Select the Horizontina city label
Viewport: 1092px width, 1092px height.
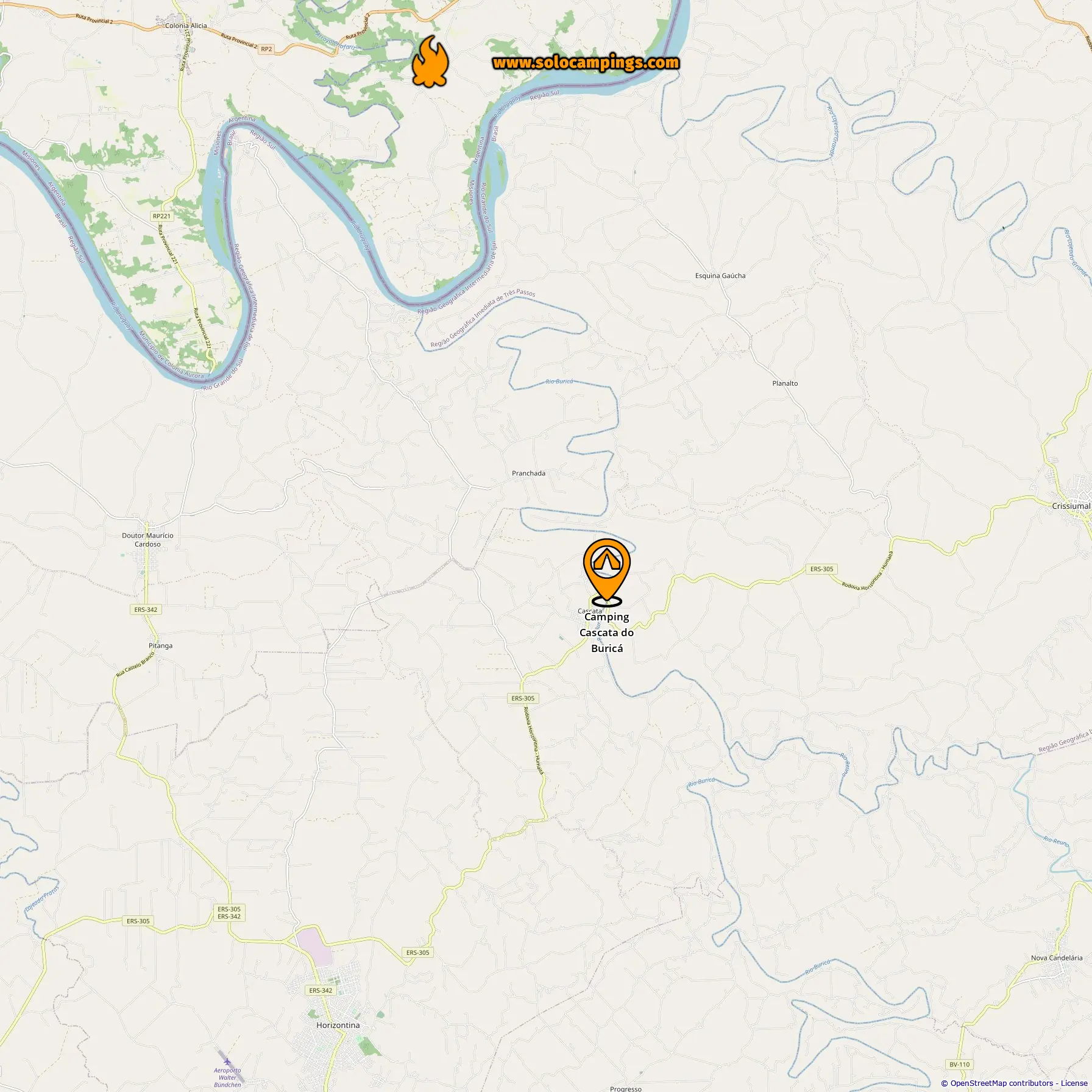point(338,1025)
